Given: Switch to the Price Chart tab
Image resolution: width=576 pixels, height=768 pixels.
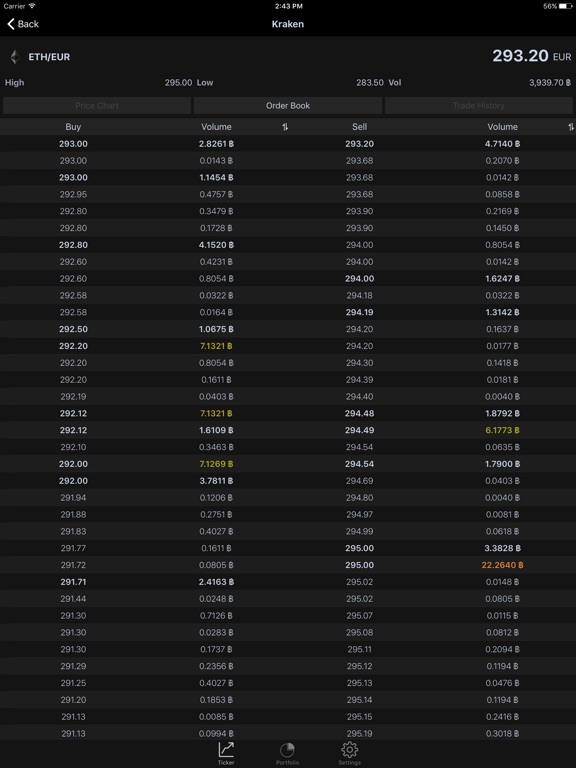Looking at the screenshot, I should (97, 105).
